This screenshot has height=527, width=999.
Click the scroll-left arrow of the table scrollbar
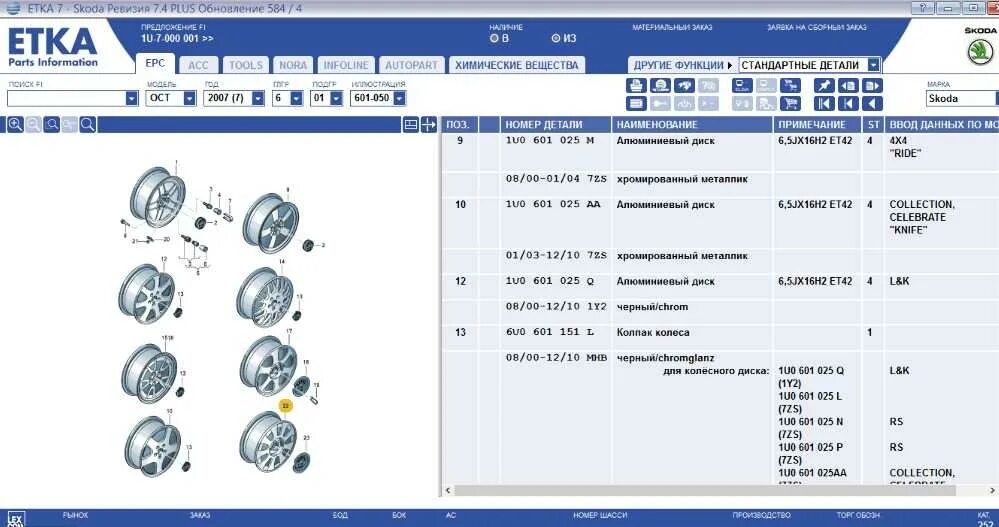coord(447,490)
